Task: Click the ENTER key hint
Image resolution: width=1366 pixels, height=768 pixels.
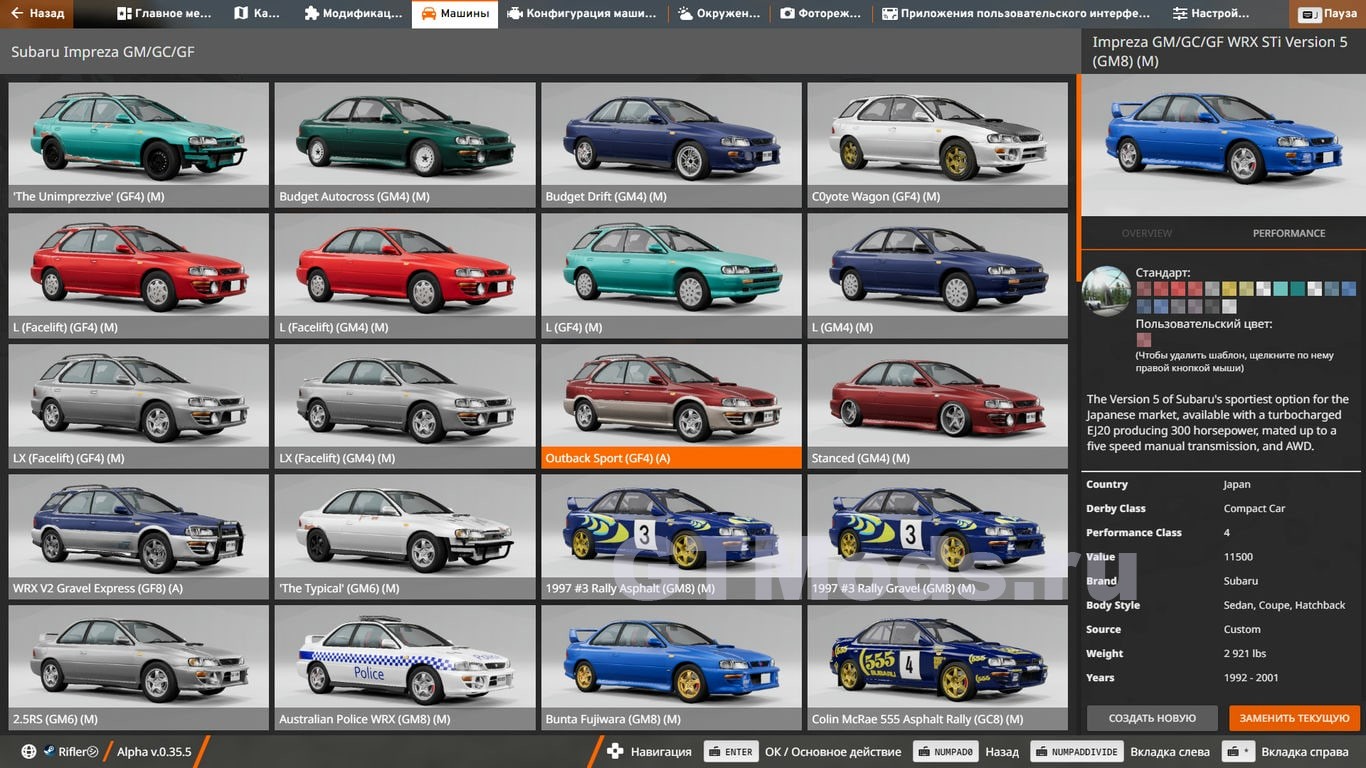Action: pos(731,752)
